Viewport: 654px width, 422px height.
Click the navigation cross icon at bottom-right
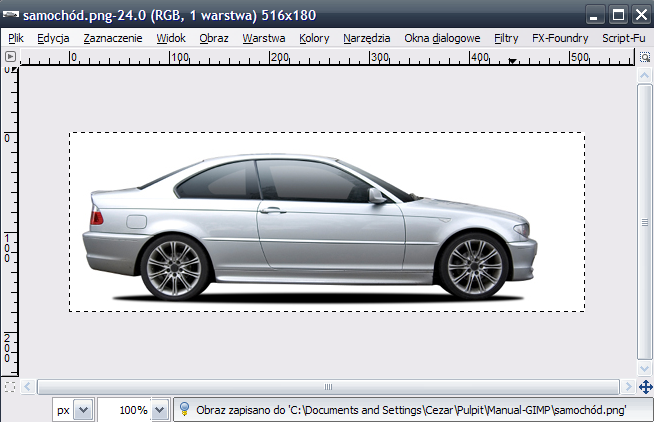pyautogui.click(x=645, y=386)
